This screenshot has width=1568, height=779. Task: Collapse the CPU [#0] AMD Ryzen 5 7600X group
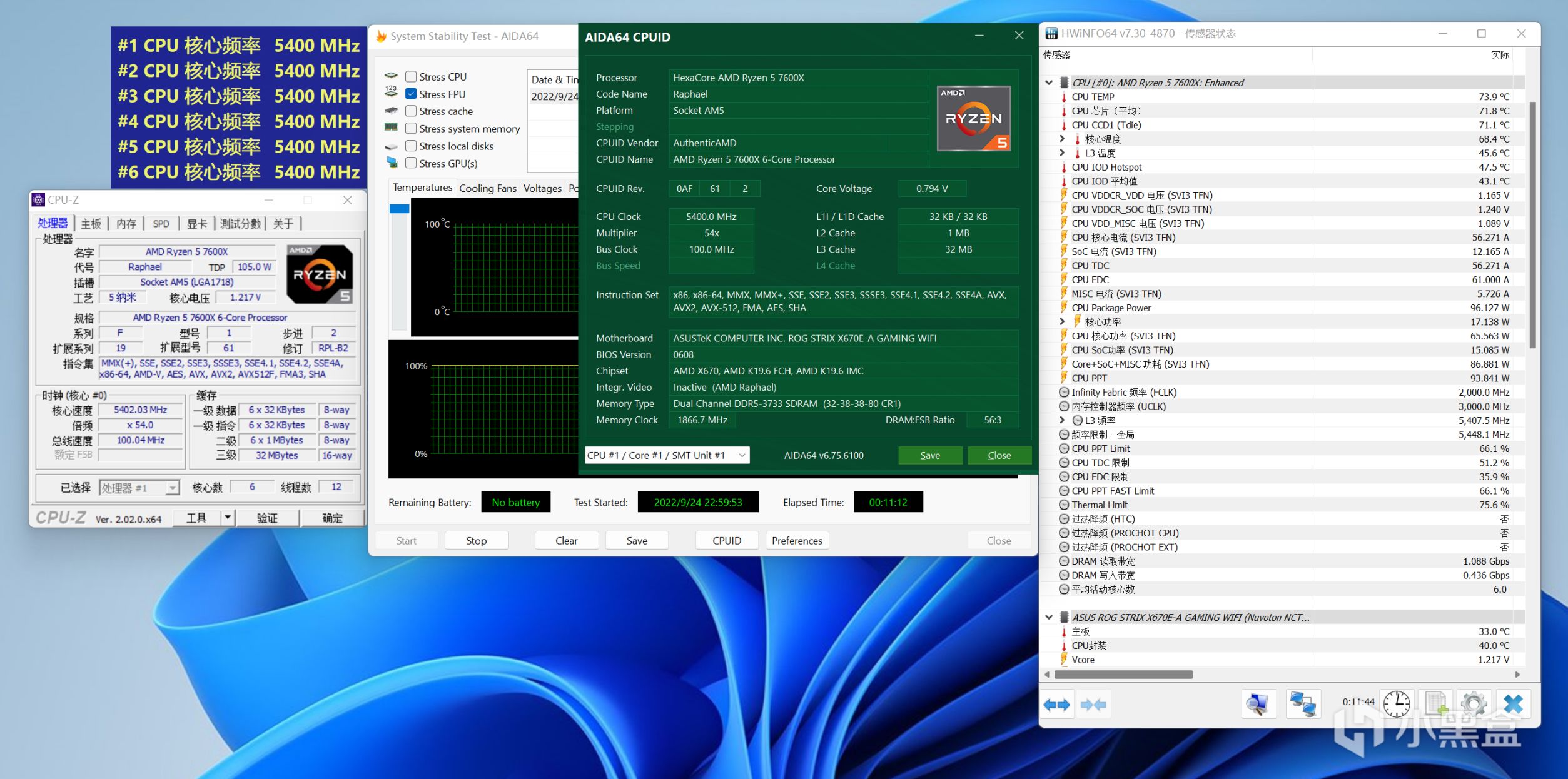(1049, 83)
